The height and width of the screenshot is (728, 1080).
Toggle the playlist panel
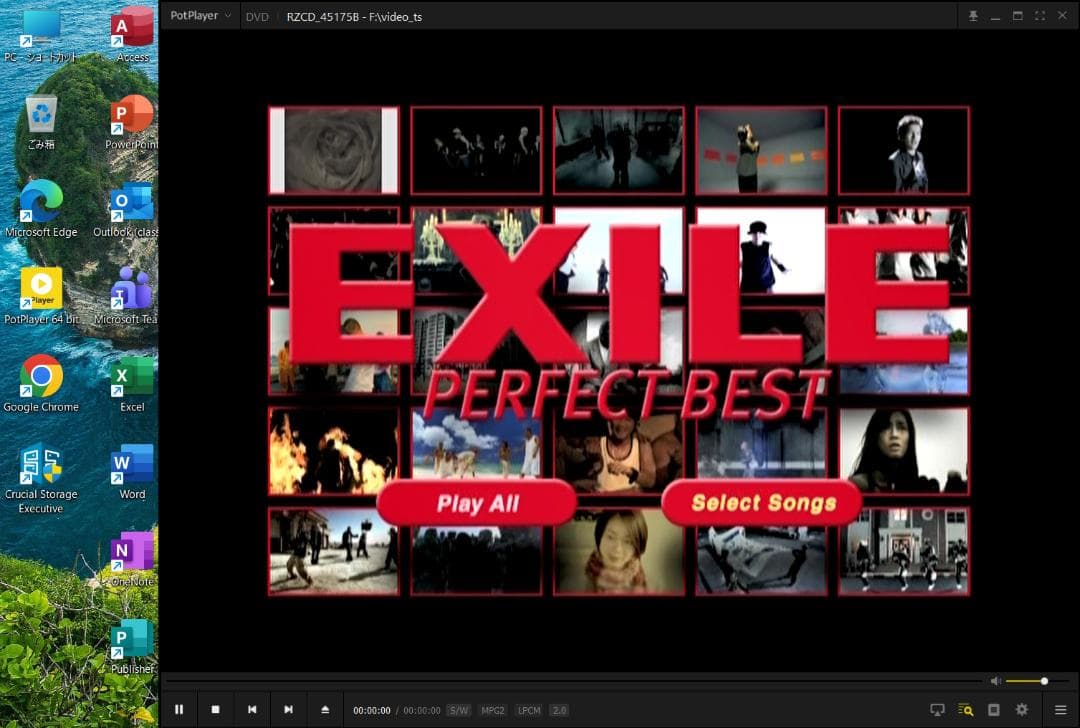click(993, 709)
